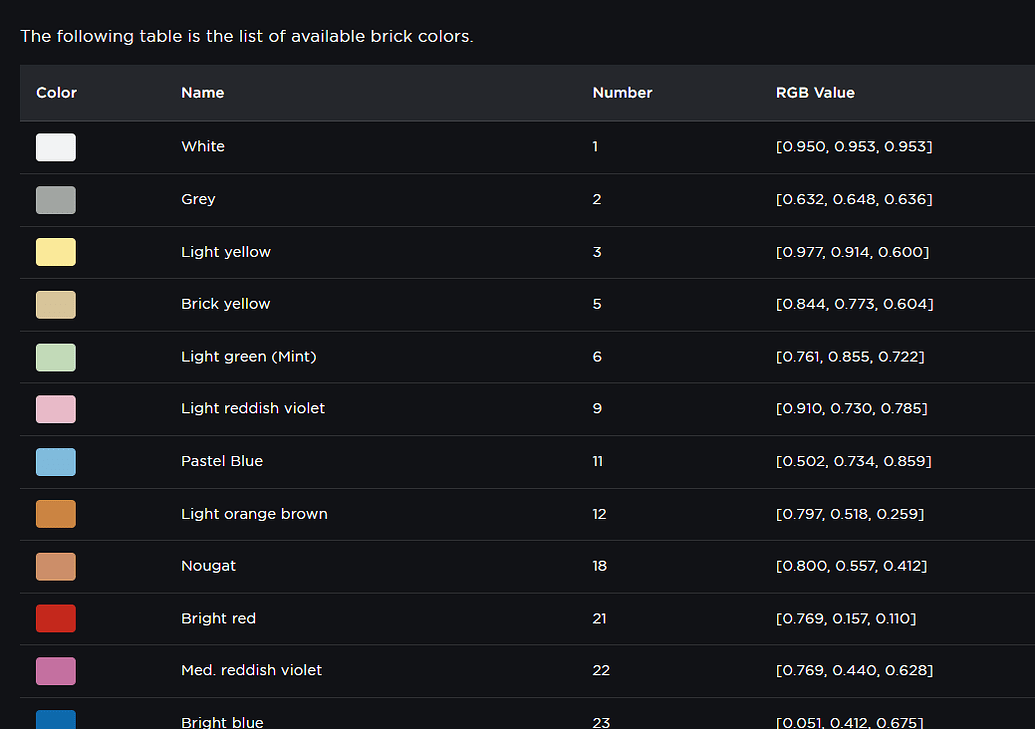This screenshot has height=729, width=1035.
Task: Click RGB value [0.977, 0.914, 0.600]
Action: coord(852,252)
